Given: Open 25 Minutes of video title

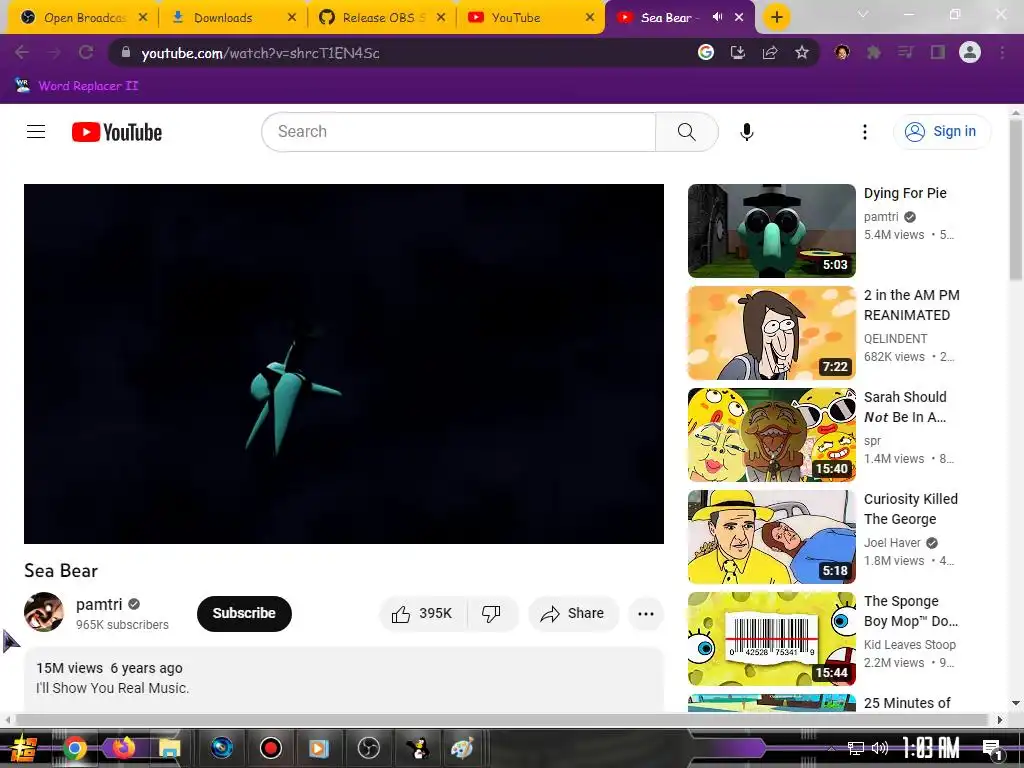Looking at the screenshot, I should pos(907,703).
